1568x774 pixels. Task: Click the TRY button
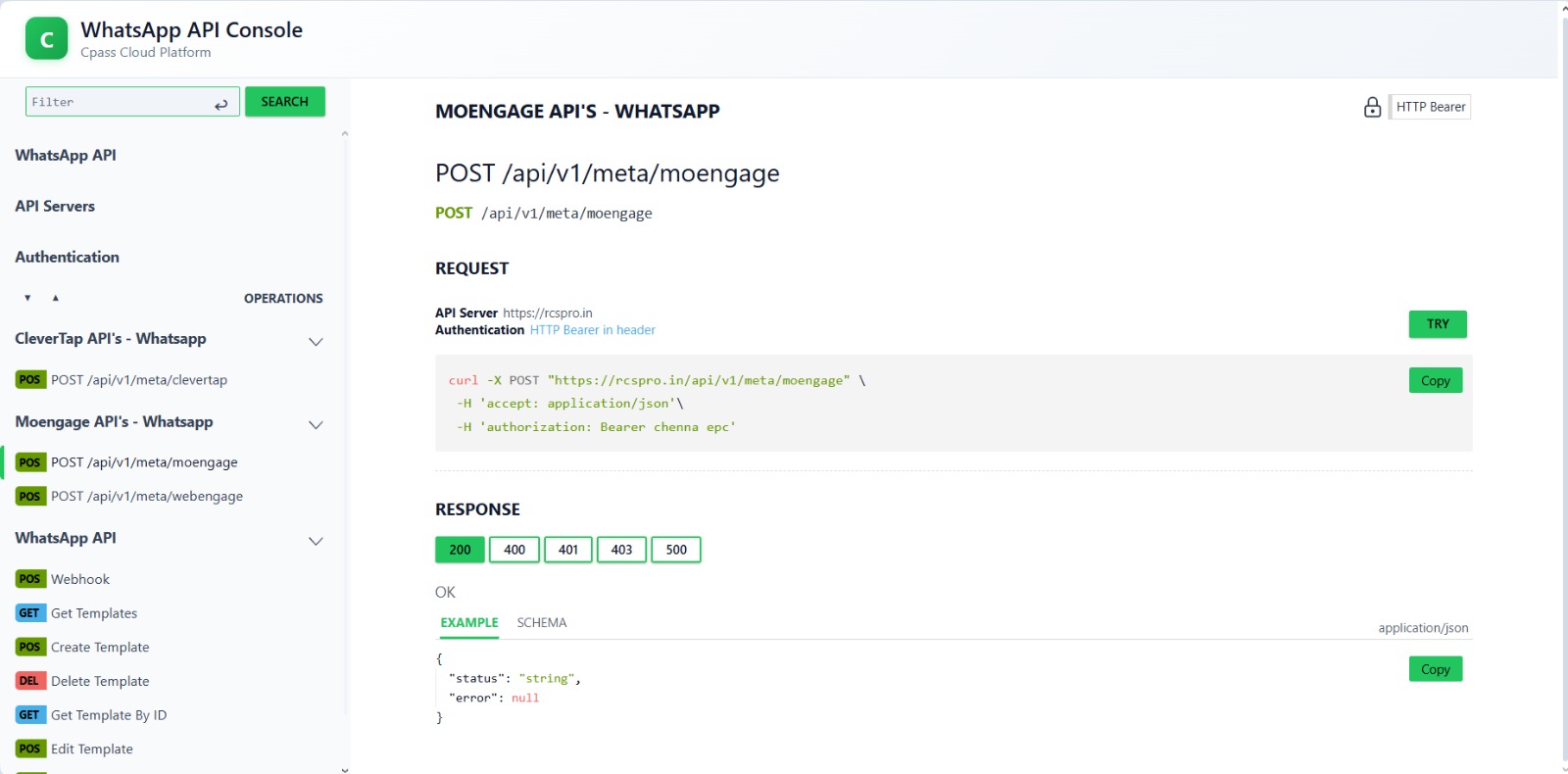(1438, 324)
